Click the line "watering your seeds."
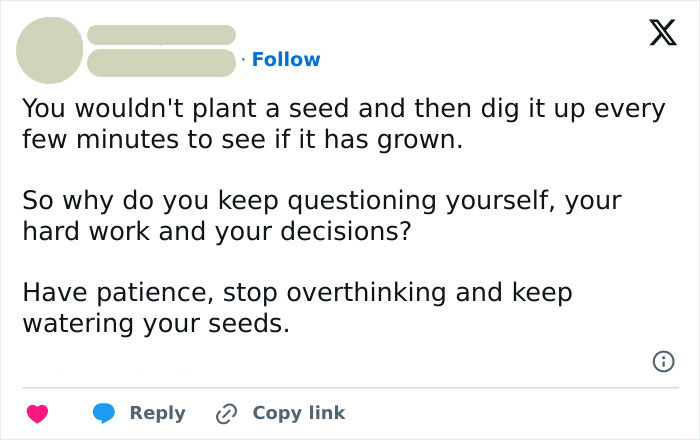Image resolution: width=700 pixels, height=440 pixels. tap(156, 324)
